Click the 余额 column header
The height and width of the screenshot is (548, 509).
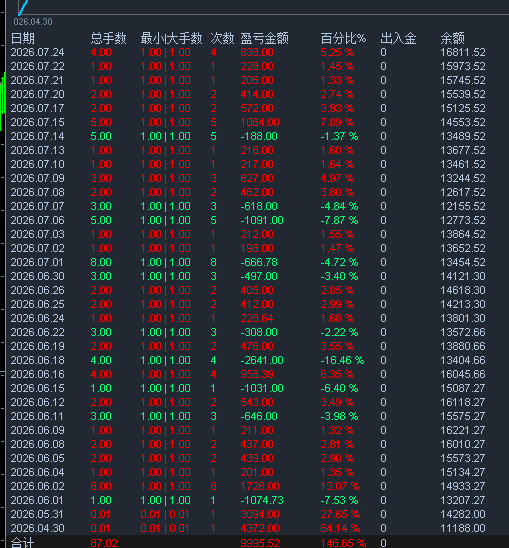[452, 38]
